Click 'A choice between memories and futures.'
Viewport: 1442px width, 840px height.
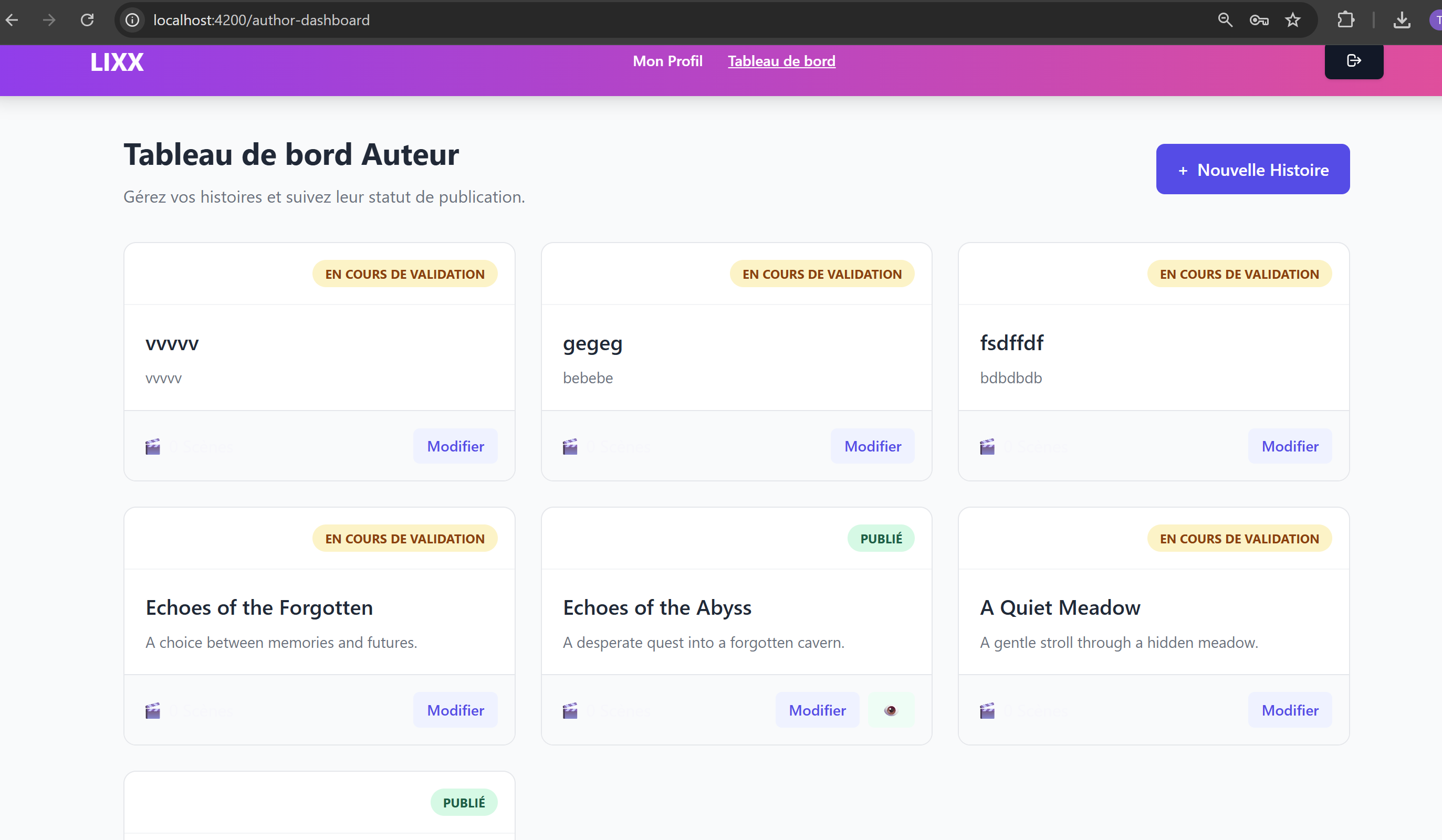click(x=281, y=643)
